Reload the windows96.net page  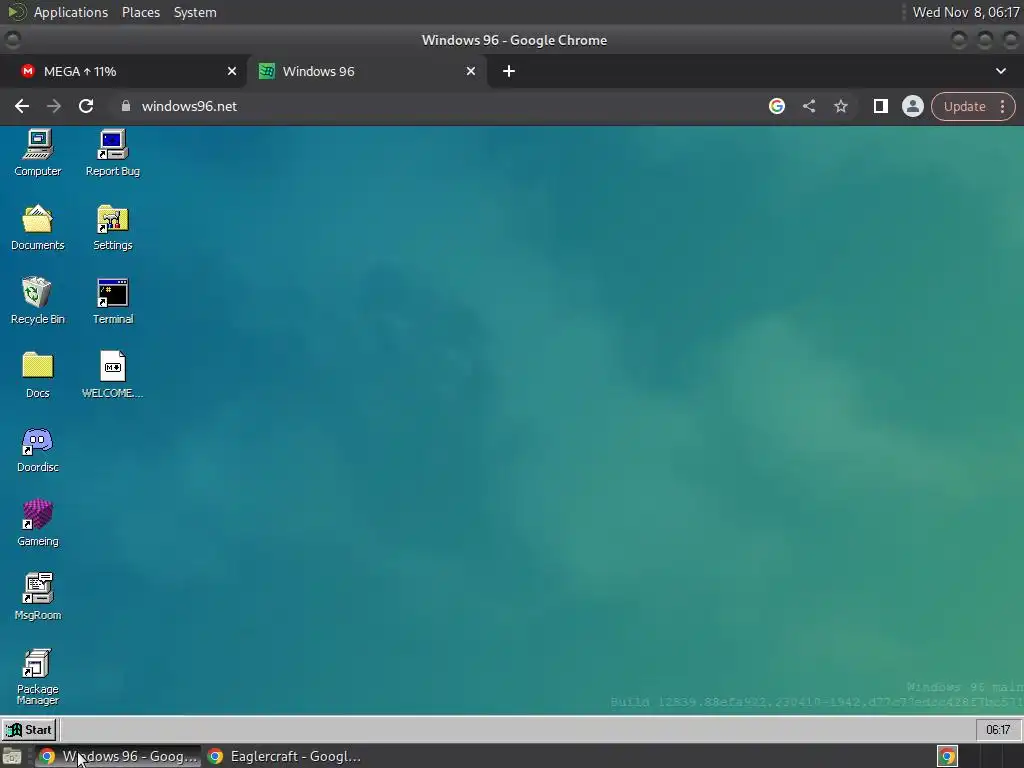tap(86, 106)
